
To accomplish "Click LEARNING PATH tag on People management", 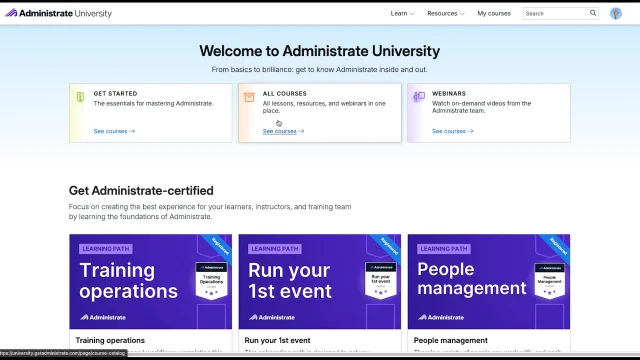I will [444, 249].
